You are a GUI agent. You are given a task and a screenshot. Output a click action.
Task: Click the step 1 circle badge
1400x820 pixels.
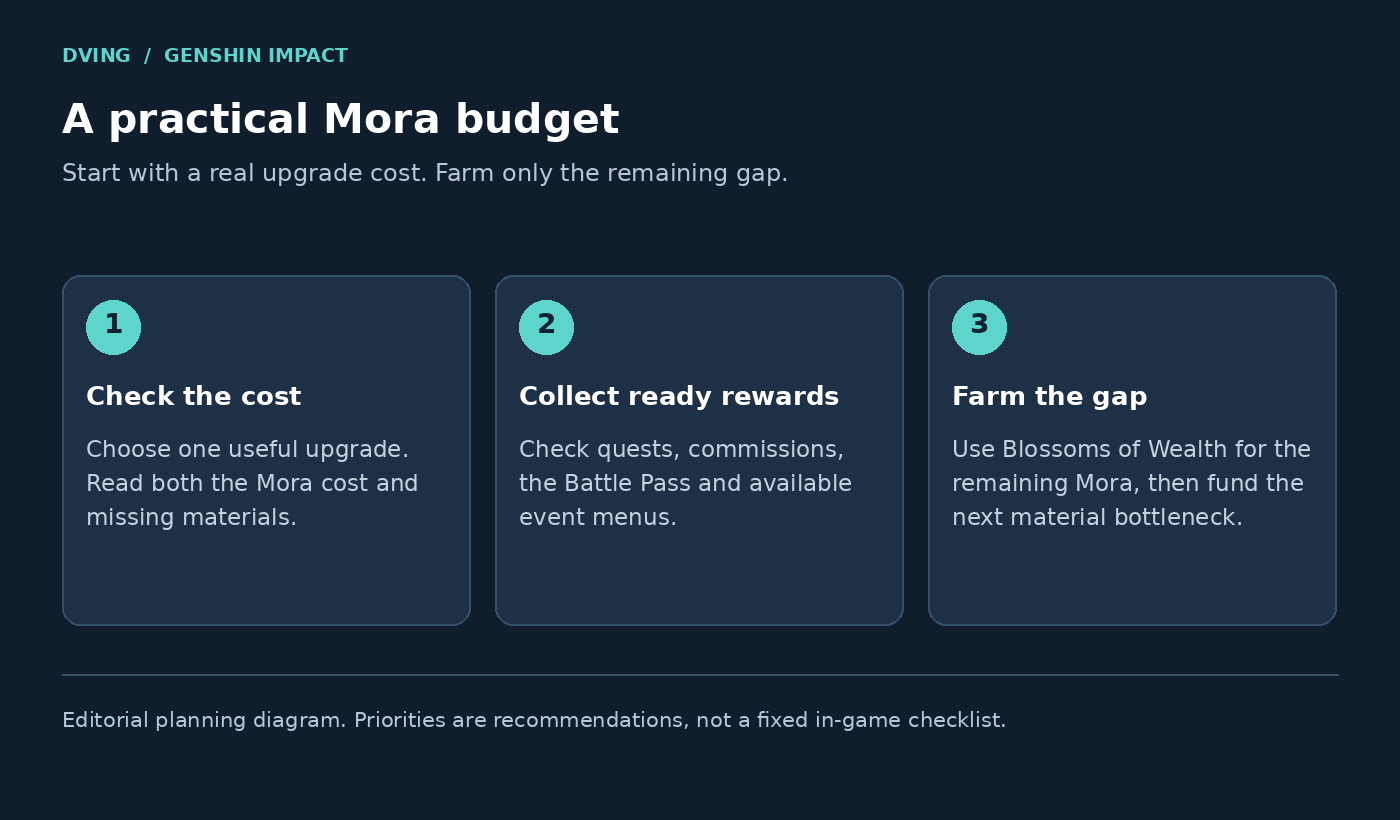click(113, 327)
